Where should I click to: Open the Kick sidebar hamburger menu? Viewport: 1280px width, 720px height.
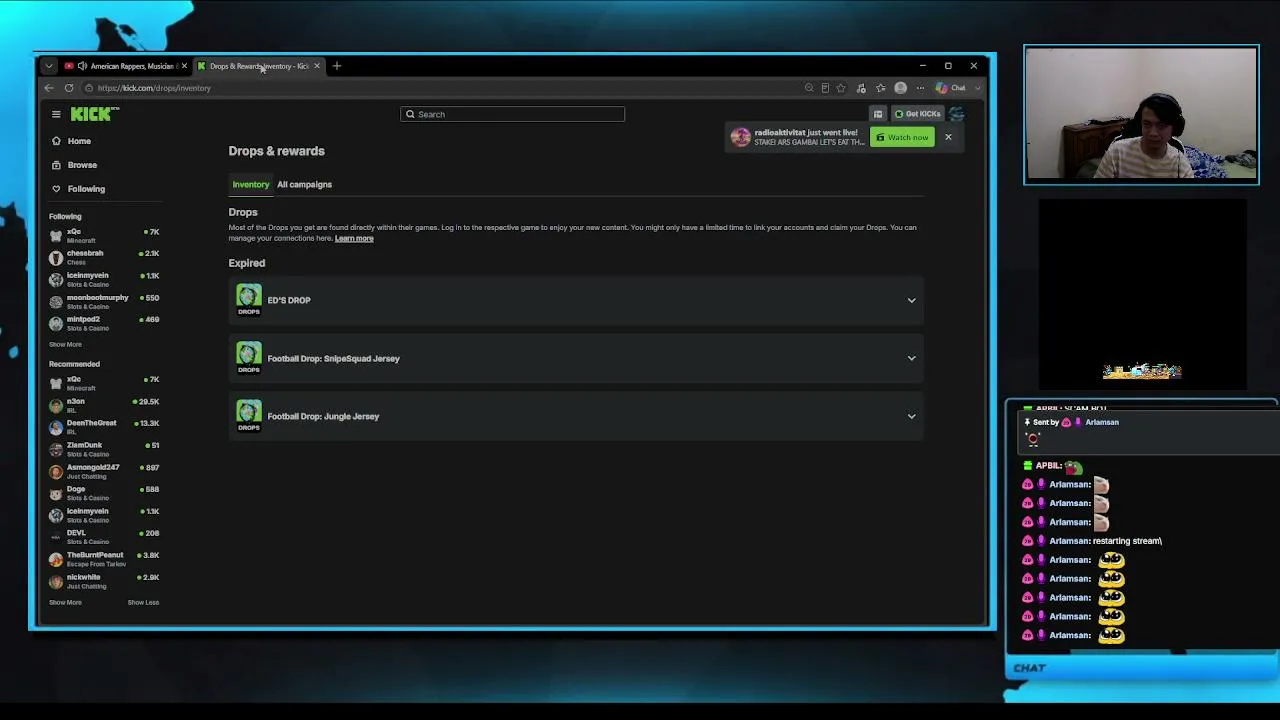pos(56,114)
